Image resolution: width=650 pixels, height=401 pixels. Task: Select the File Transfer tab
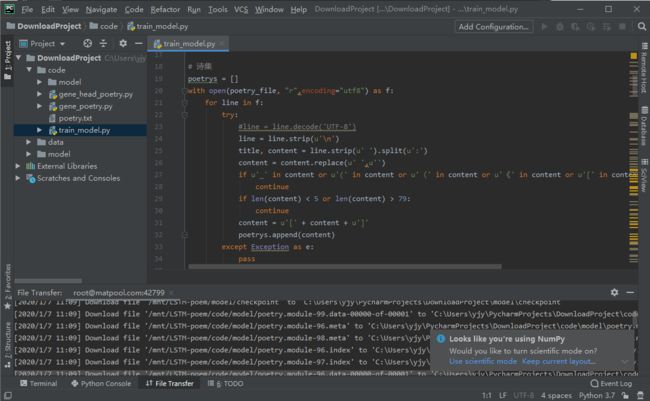pyautogui.click(x=170, y=383)
